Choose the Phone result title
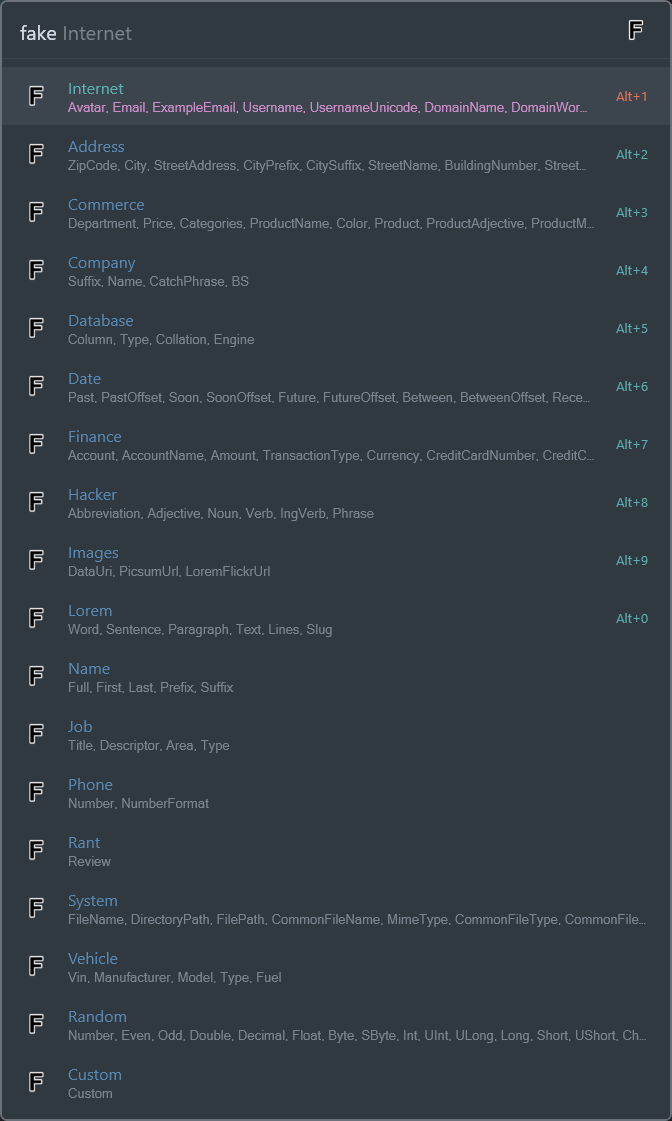The height and width of the screenshot is (1121, 672). [90, 785]
